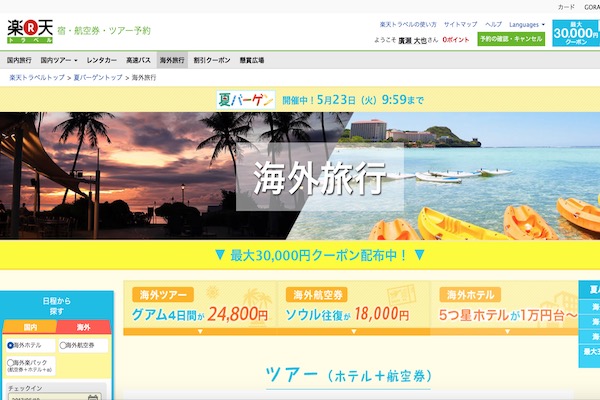Go to 楽天トラベルトップ breadcrumb
This screenshot has width=600, height=400.
pos(37,78)
